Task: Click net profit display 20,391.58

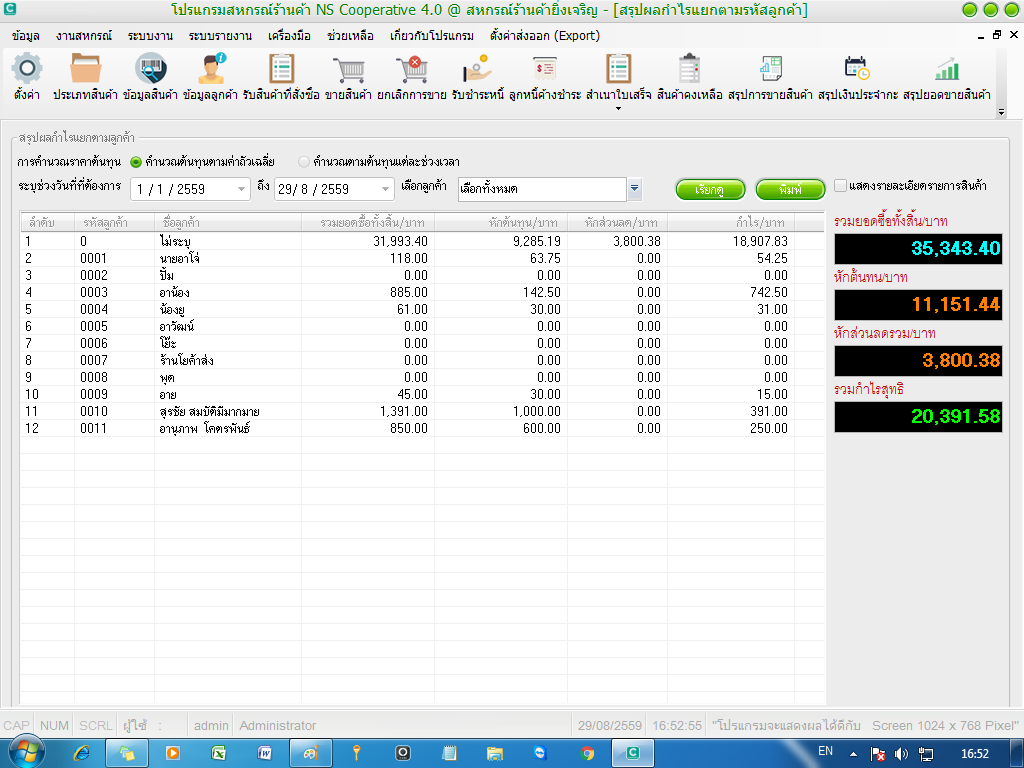Action: (918, 416)
